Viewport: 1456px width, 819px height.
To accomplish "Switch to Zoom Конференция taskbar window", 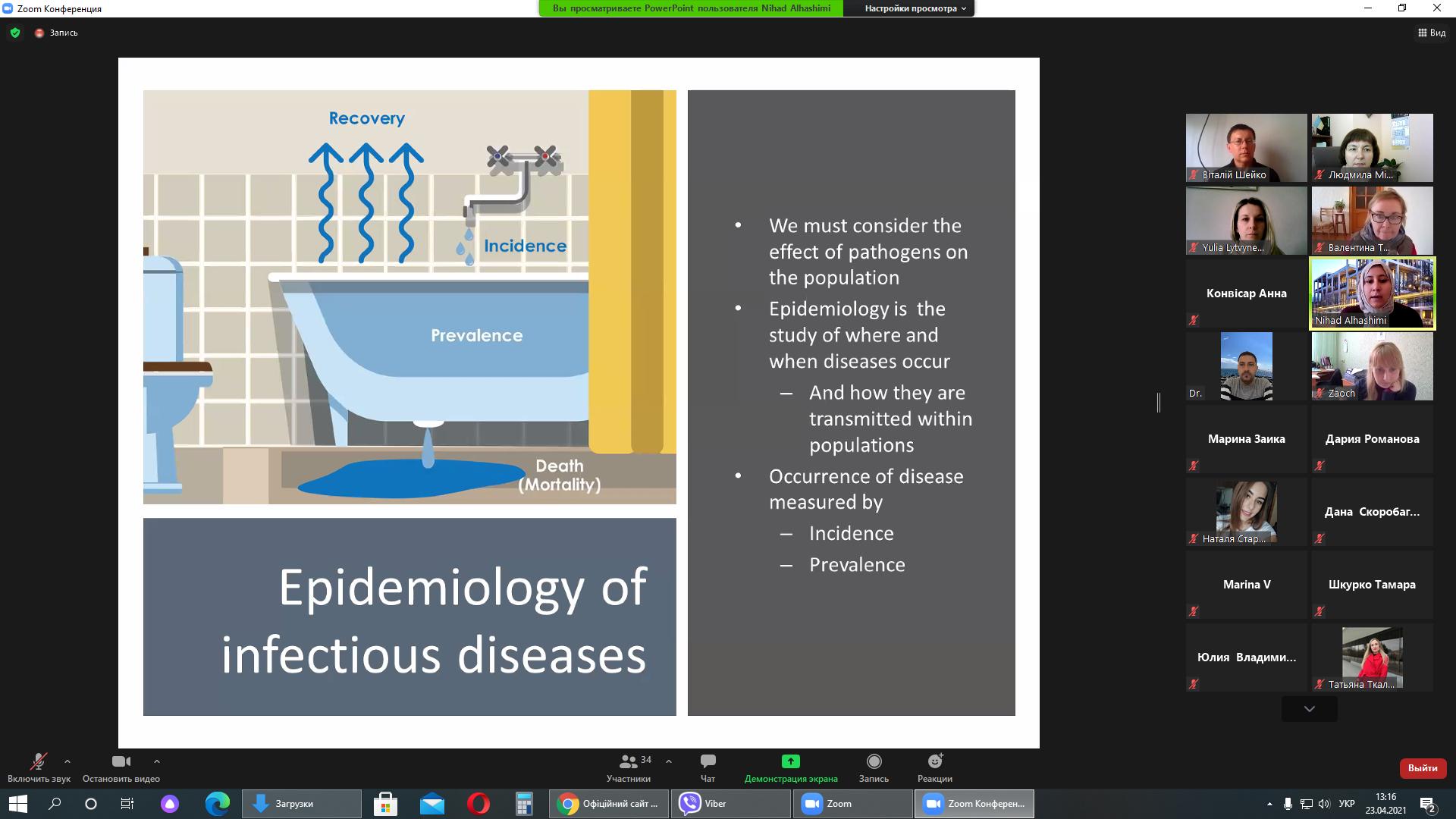I will click(974, 804).
